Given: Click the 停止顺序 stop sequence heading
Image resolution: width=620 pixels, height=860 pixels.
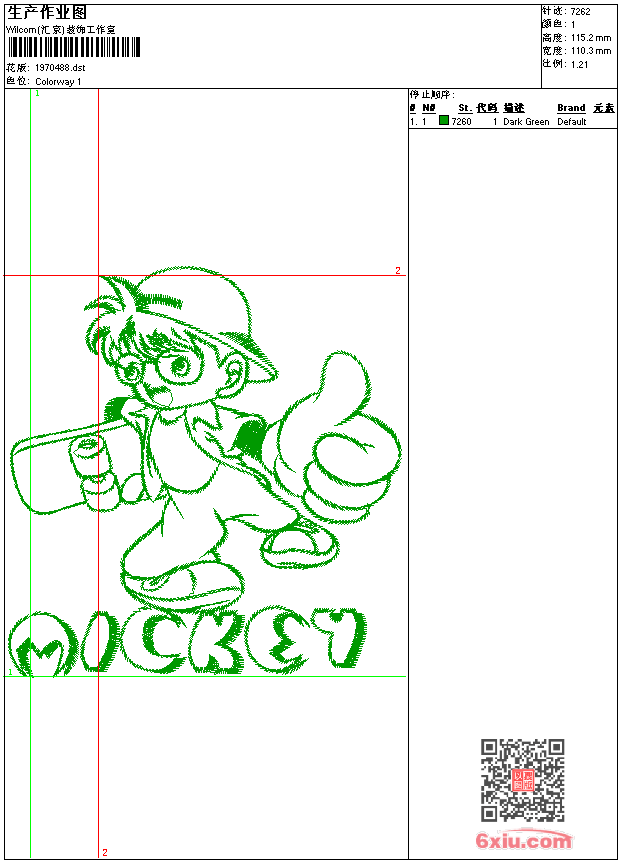Looking at the screenshot, I should coord(432,94).
